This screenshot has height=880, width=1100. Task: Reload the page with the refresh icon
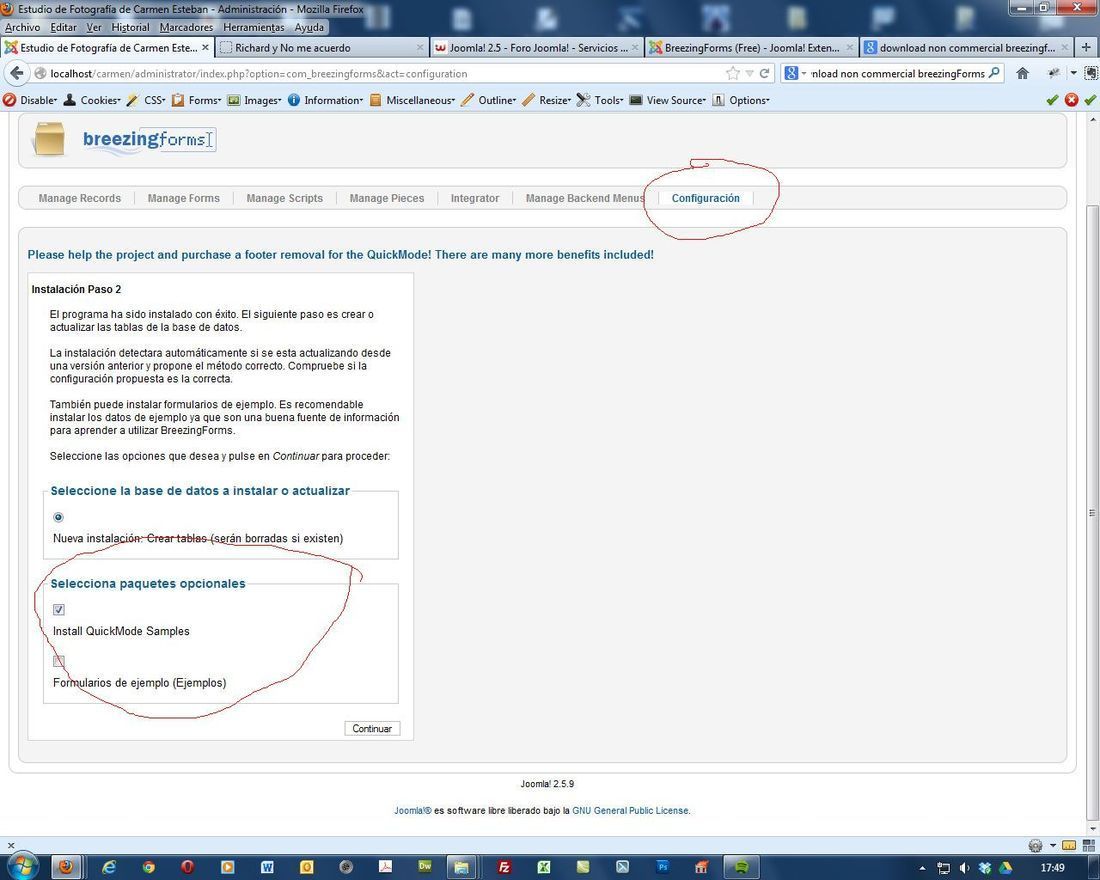click(764, 73)
